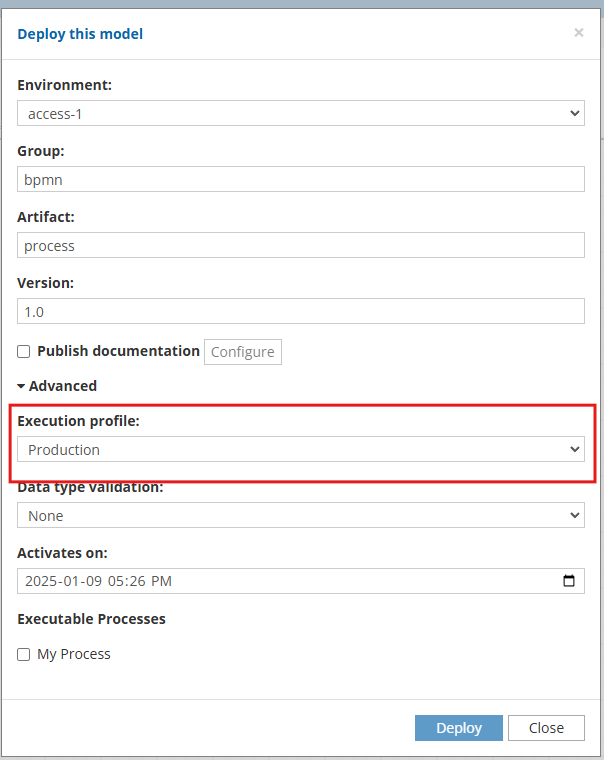
Task: Click the Group field containing bpmn
Action: click(x=301, y=179)
